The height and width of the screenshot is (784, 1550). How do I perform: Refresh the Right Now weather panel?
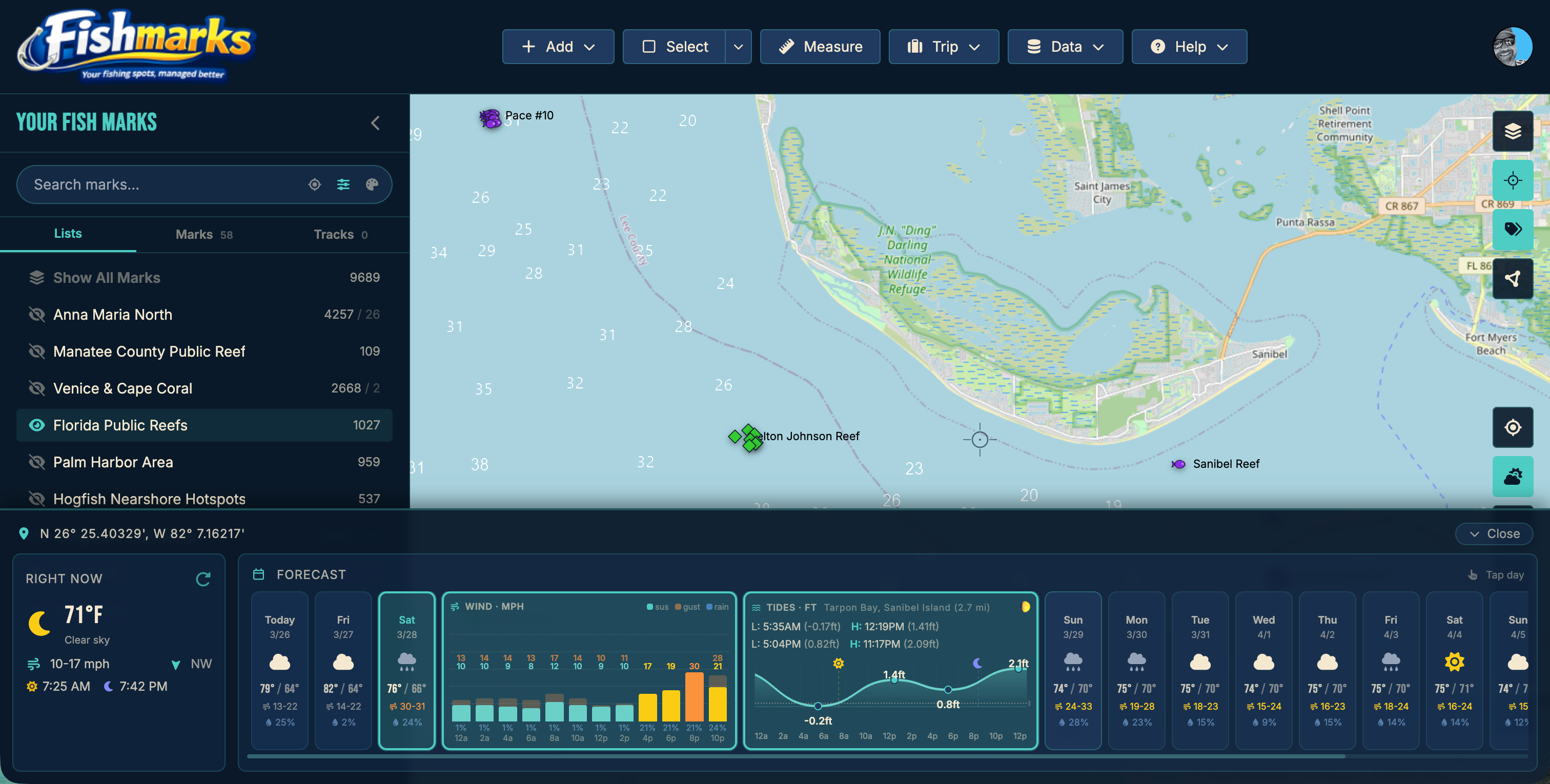pos(203,579)
